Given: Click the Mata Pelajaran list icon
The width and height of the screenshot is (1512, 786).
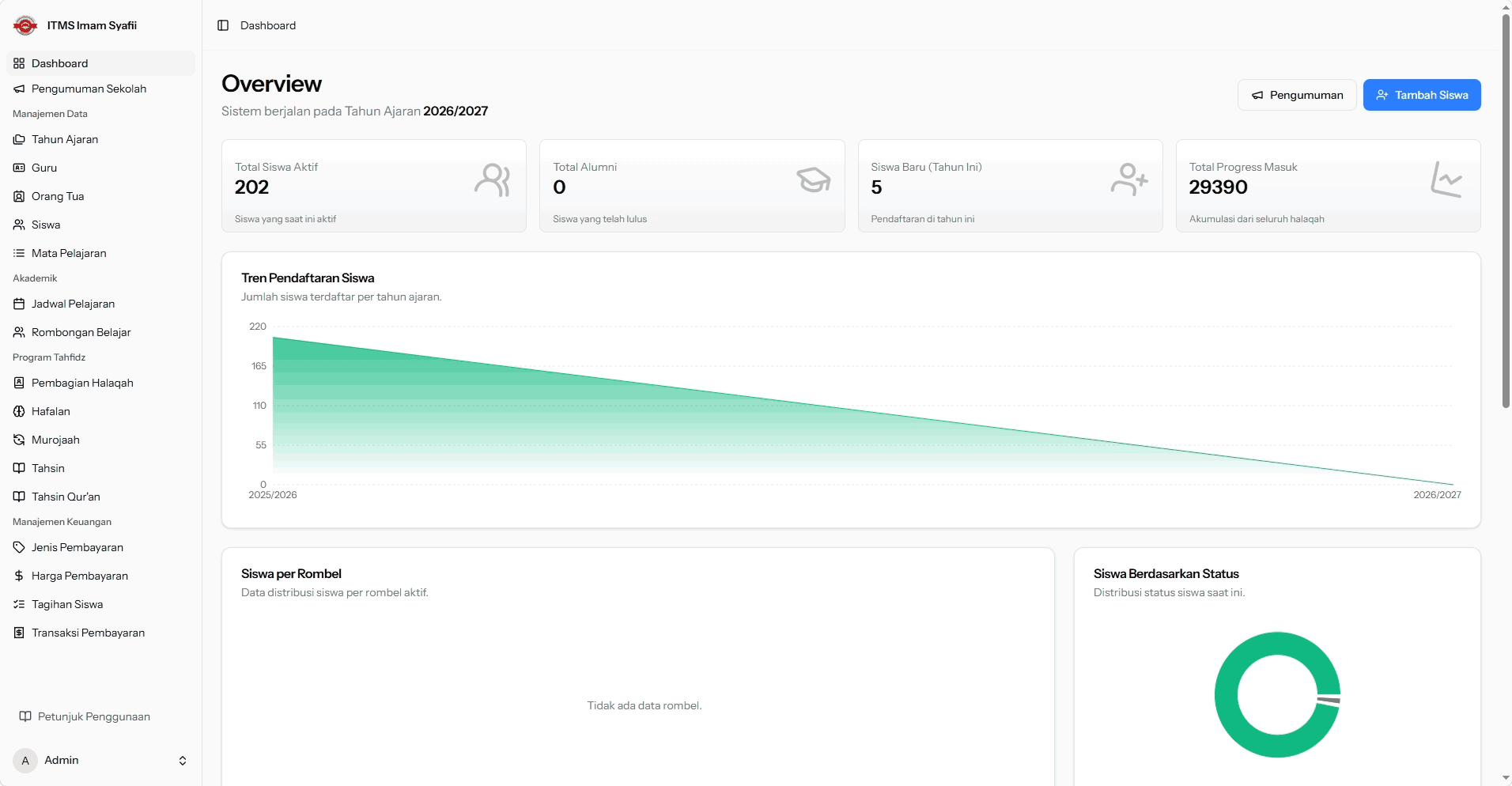Looking at the screenshot, I should (x=19, y=253).
